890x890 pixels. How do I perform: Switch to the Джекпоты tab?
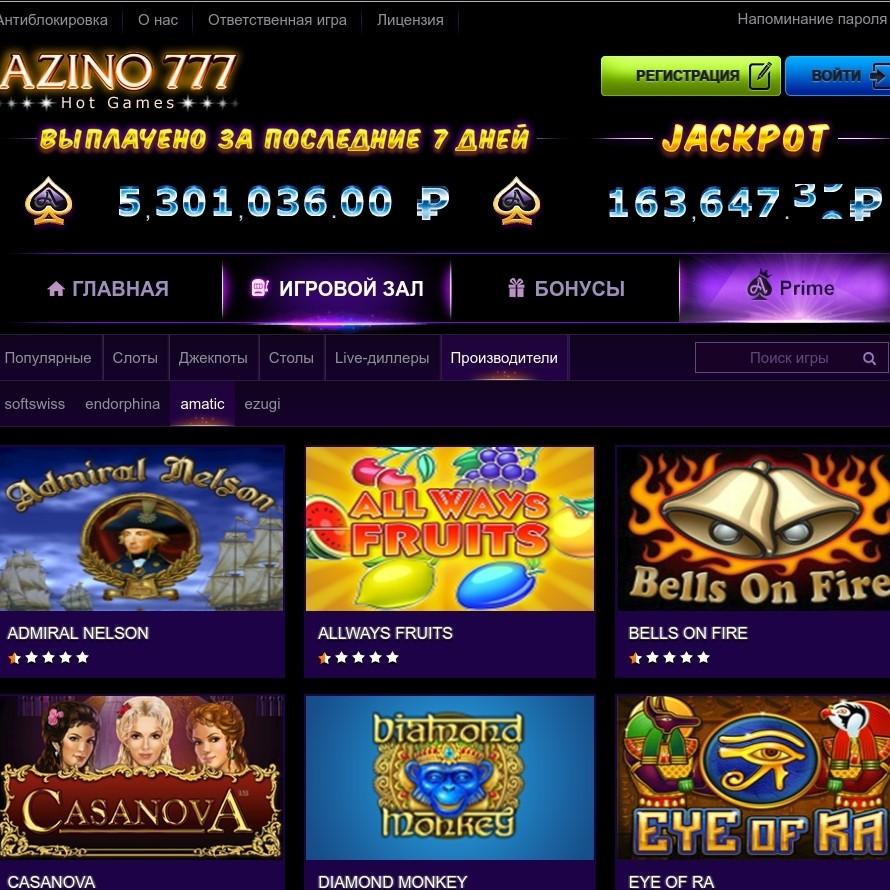pyautogui.click(x=213, y=358)
